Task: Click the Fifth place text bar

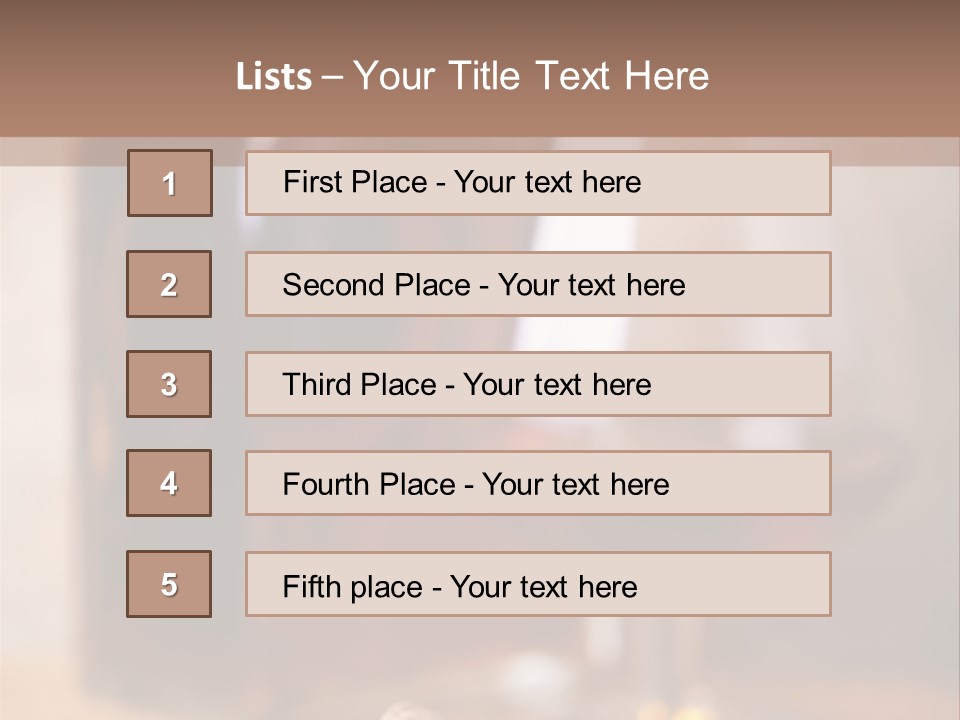Action: pos(538,584)
